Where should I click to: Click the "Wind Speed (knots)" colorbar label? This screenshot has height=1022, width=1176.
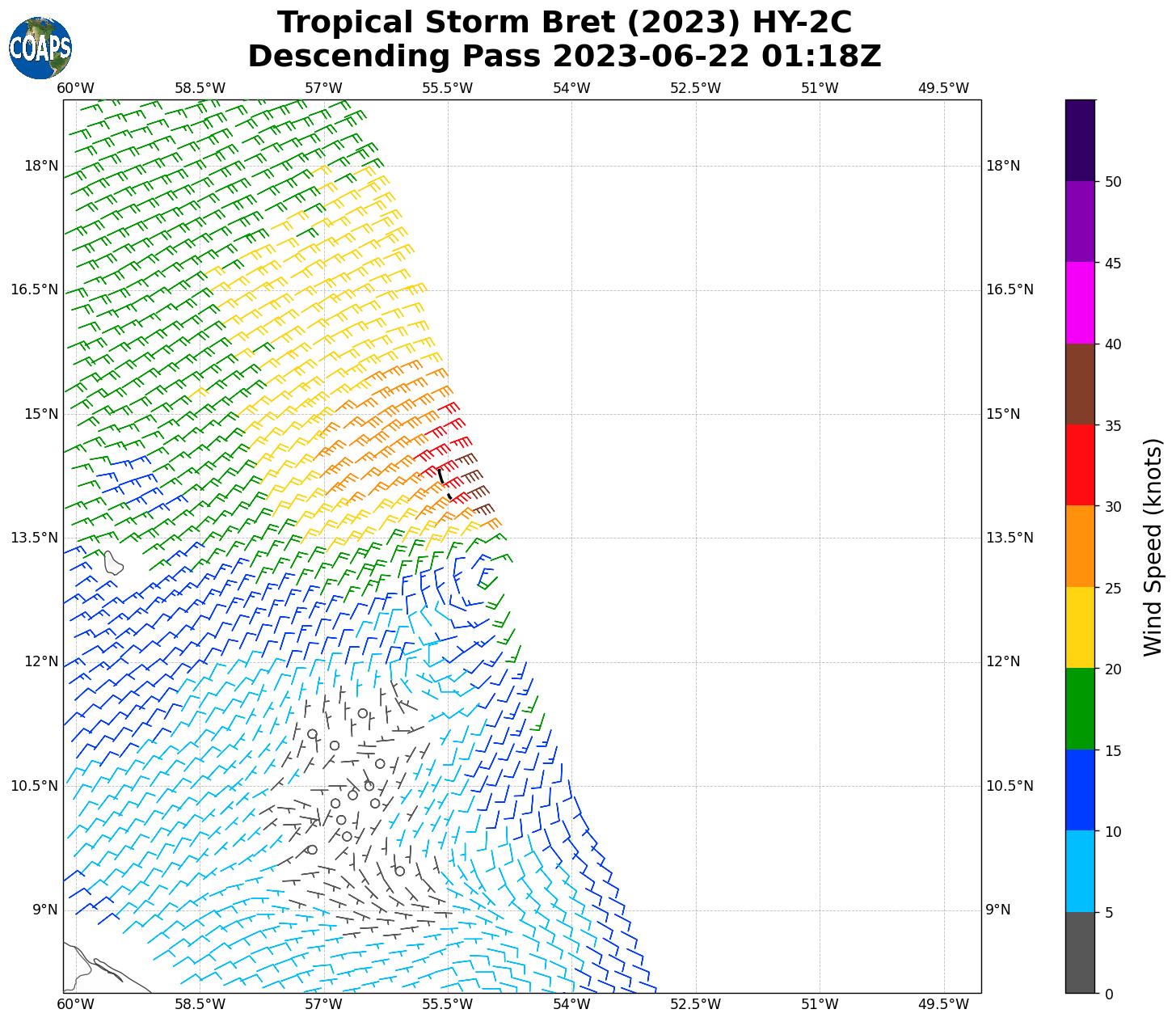(x=1153, y=547)
